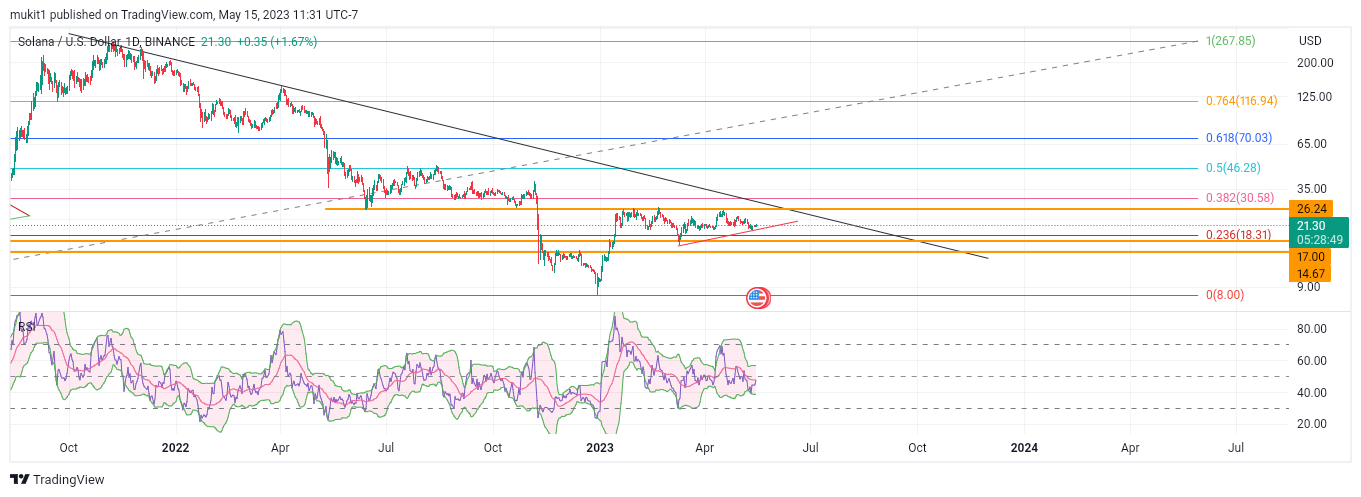Screen dimensions: 1361x497
Task: Click the 0(8.00) Fibonacci label
Action: tap(1225, 295)
